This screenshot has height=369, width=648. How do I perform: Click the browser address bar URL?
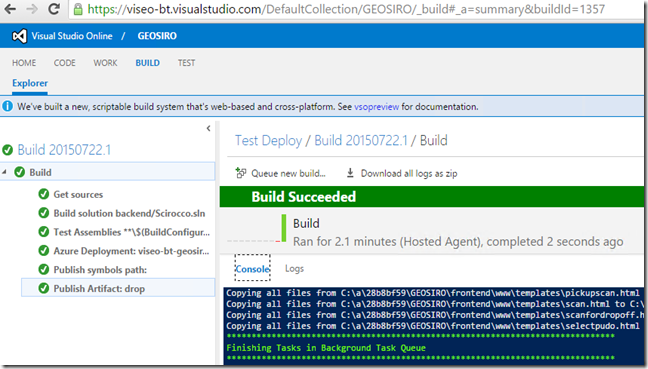(346, 9)
